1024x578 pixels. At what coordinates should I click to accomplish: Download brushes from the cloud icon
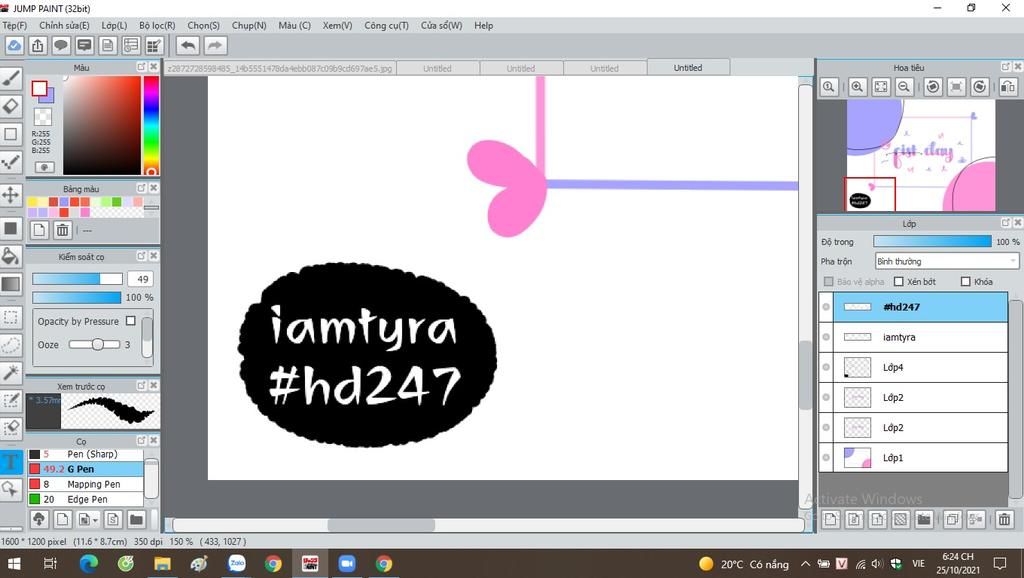[x=39, y=520]
